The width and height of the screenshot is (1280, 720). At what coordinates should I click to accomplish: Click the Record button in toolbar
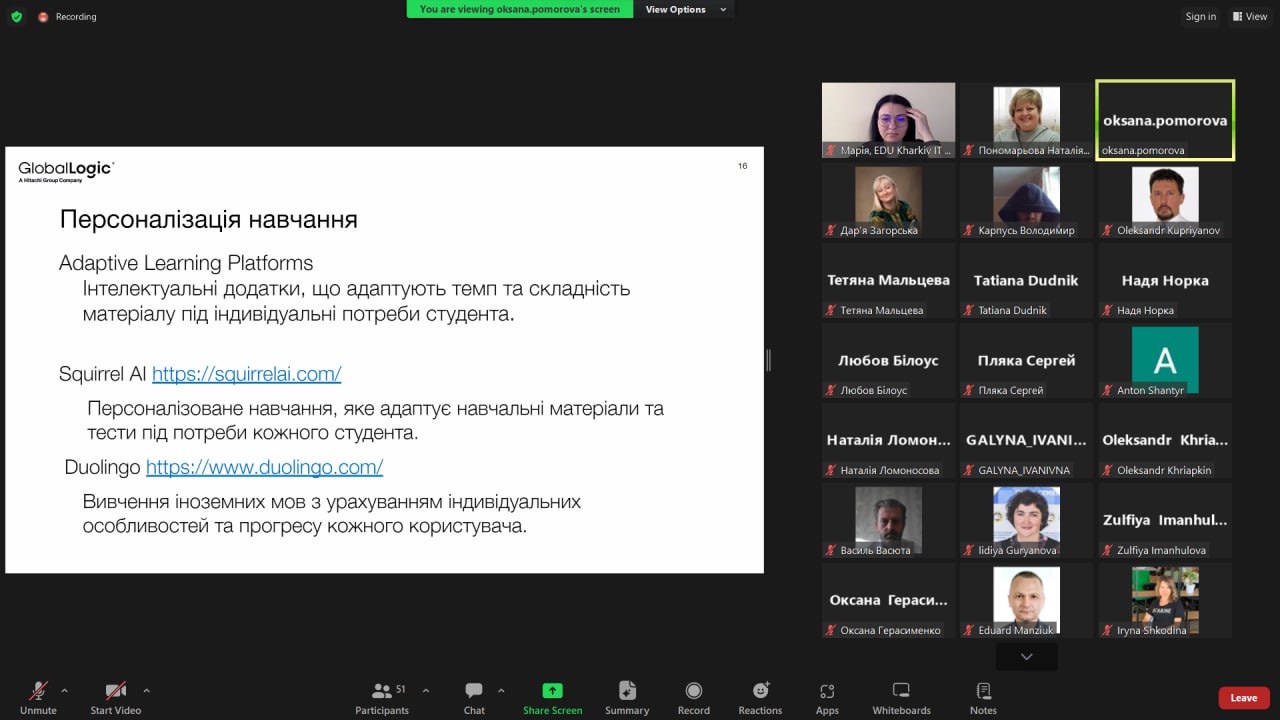[x=693, y=696]
